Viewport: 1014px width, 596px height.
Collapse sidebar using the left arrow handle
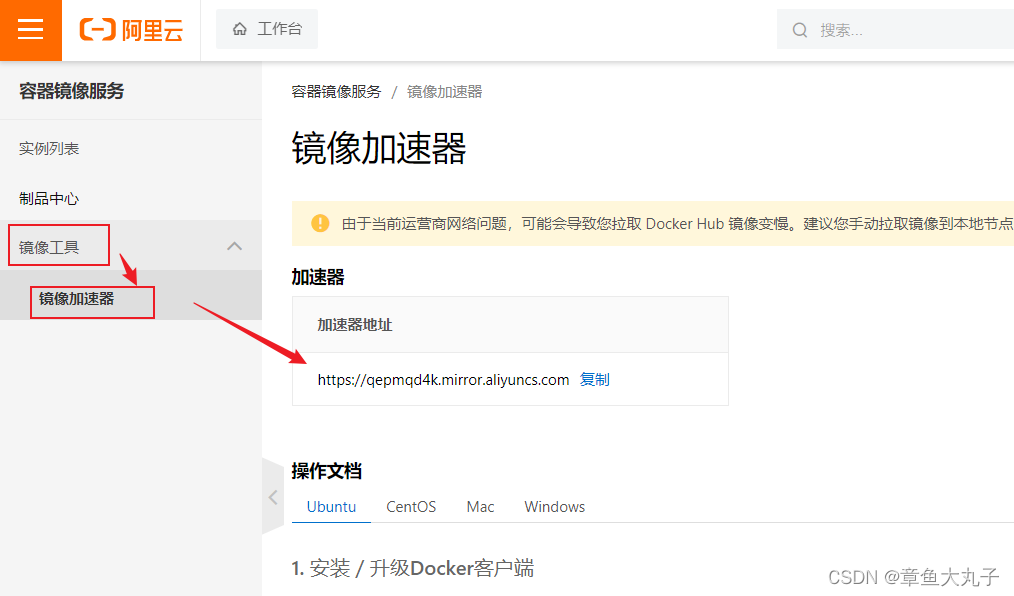coord(273,496)
